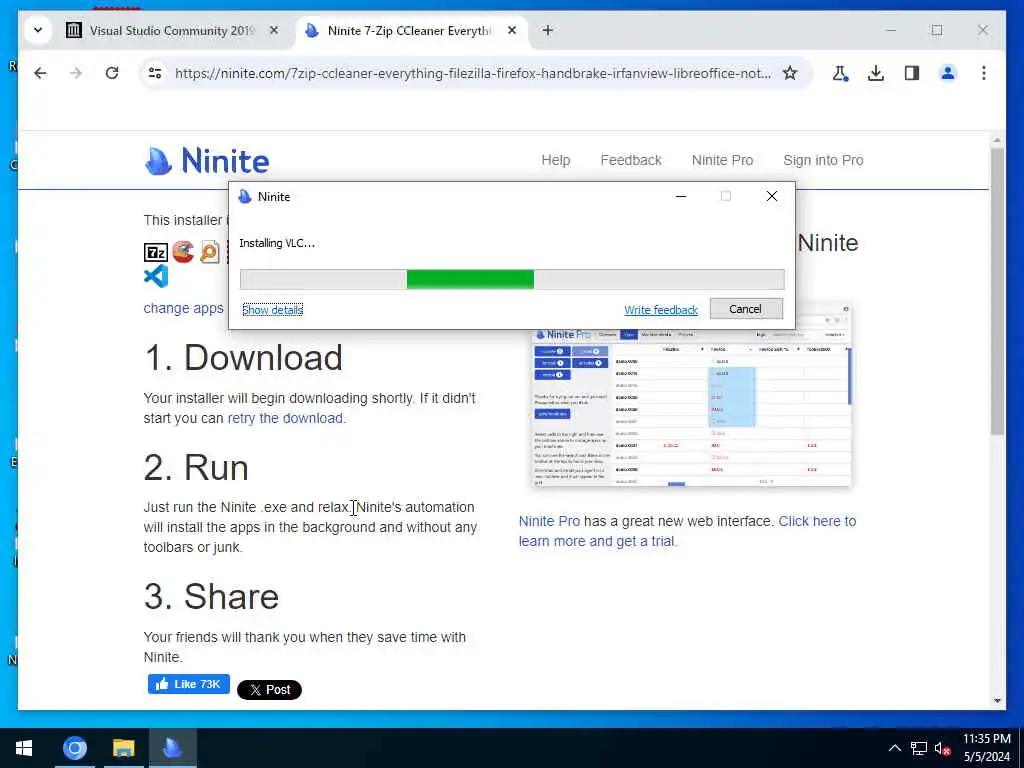
Task: Click the Ninite logo in page header
Action: pos(206,161)
